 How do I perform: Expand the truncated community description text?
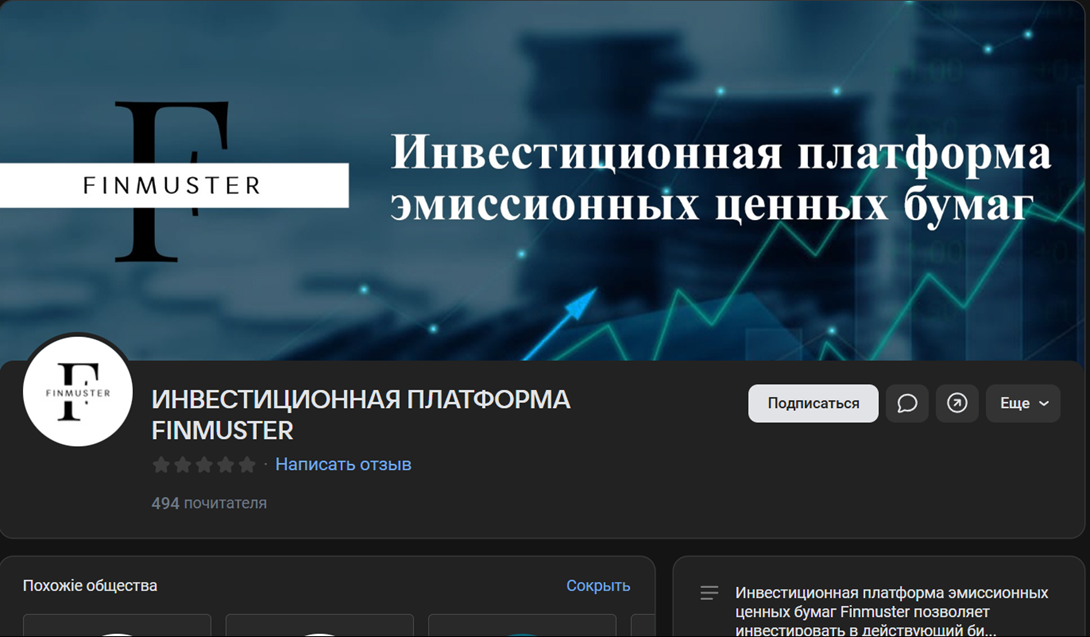(x=892, y=612)
